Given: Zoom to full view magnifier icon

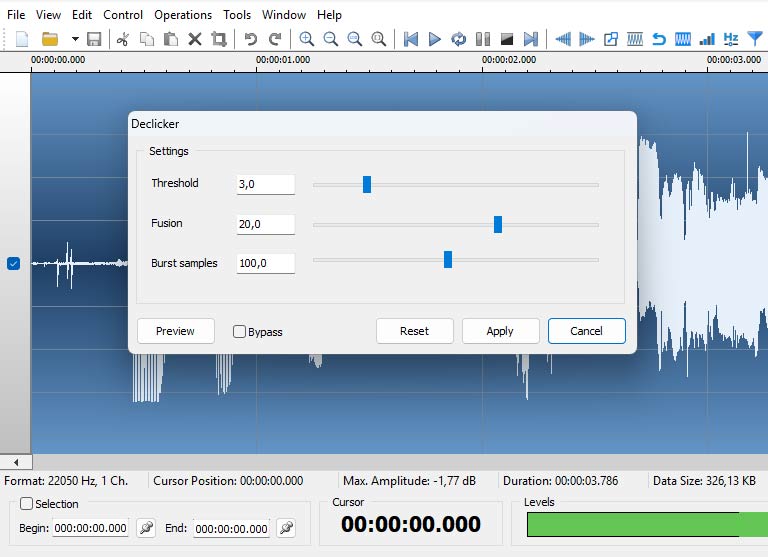Looking at the screenshot, I should tap(379, 39).
